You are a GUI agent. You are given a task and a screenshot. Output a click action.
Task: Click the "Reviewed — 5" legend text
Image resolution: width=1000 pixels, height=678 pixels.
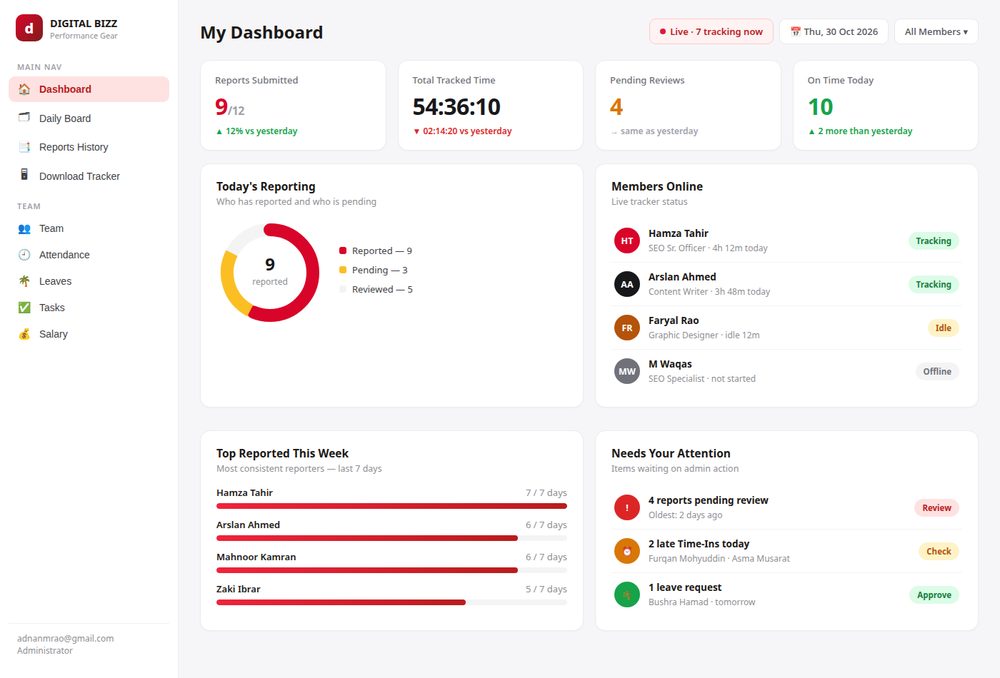click(x=382, y=289)
